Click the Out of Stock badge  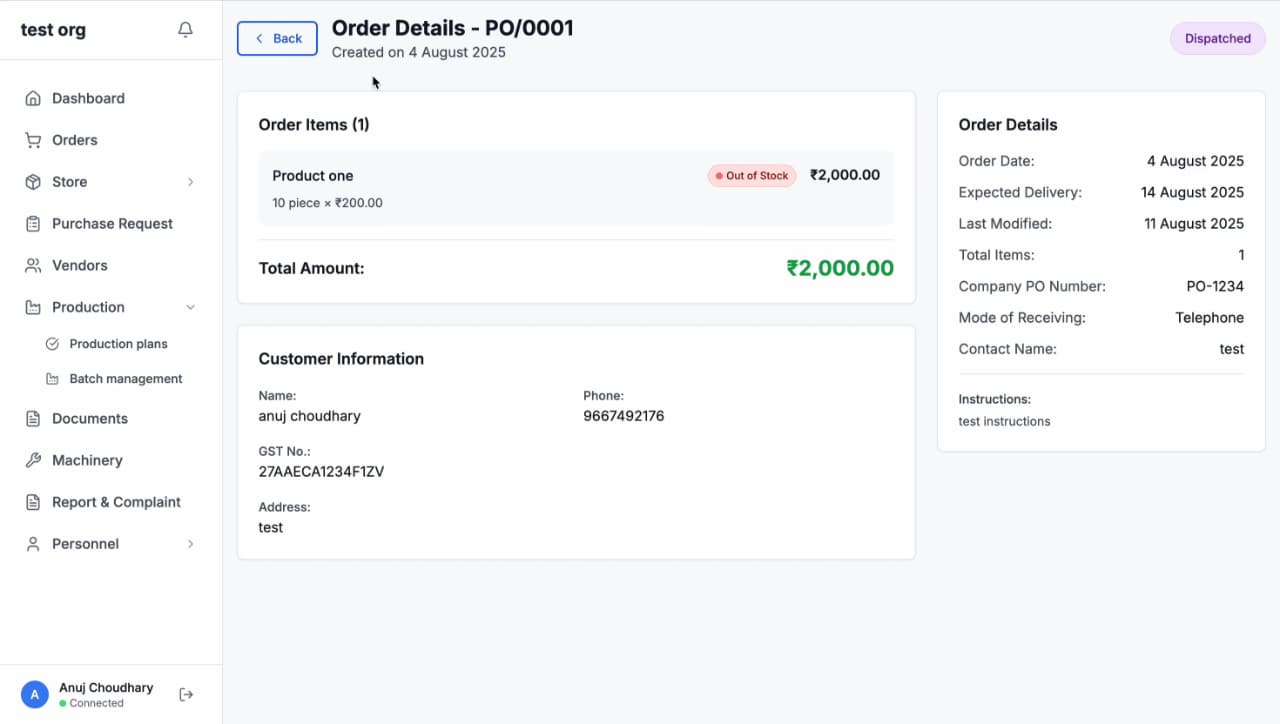(x=752, y=176)
